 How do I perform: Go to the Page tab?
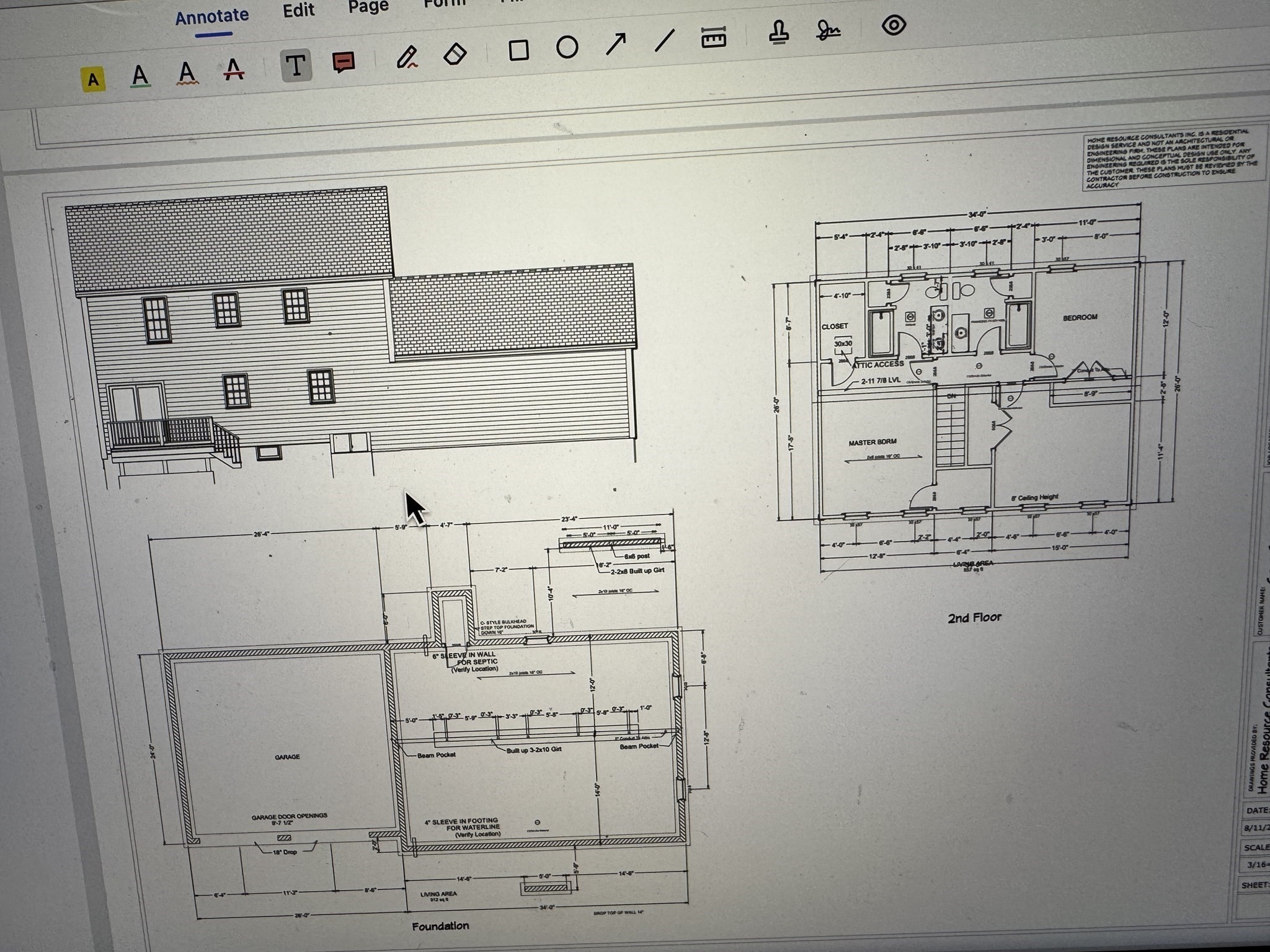pyautogui.click(x=368, y=7)
